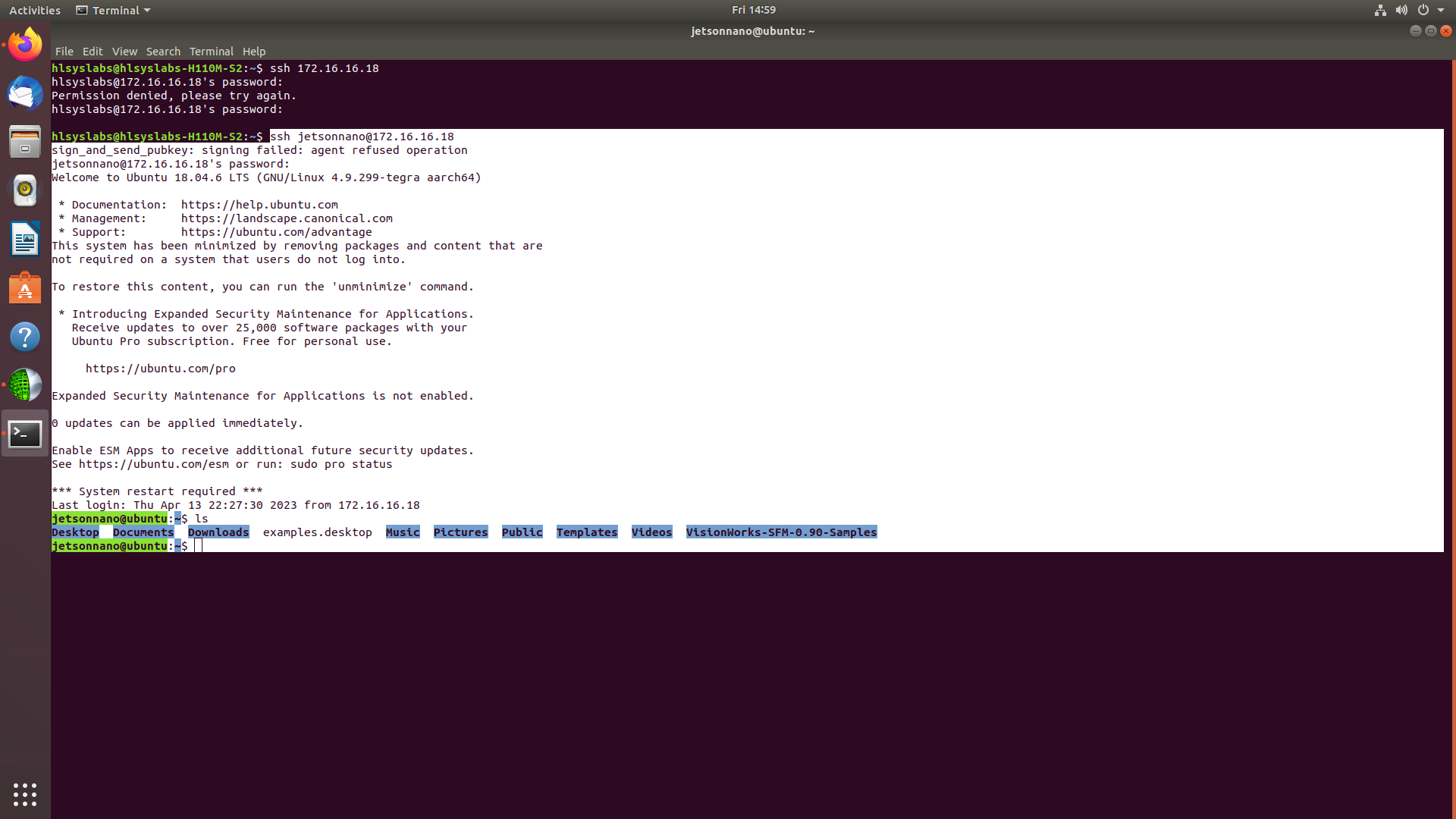The height and width of the screenshot is (819, 1456).
Task: Click the https://ubuntu.com/pro link
Action: pyautogui.click(x=160, y=369)
